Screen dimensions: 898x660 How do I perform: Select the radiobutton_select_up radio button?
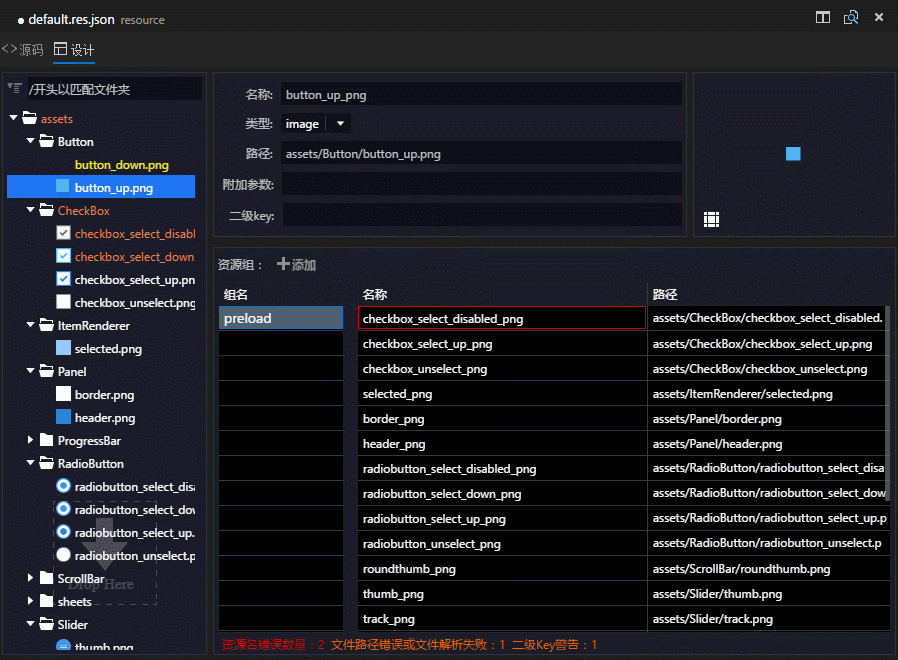pyautogui.click(x=62, y=533)
